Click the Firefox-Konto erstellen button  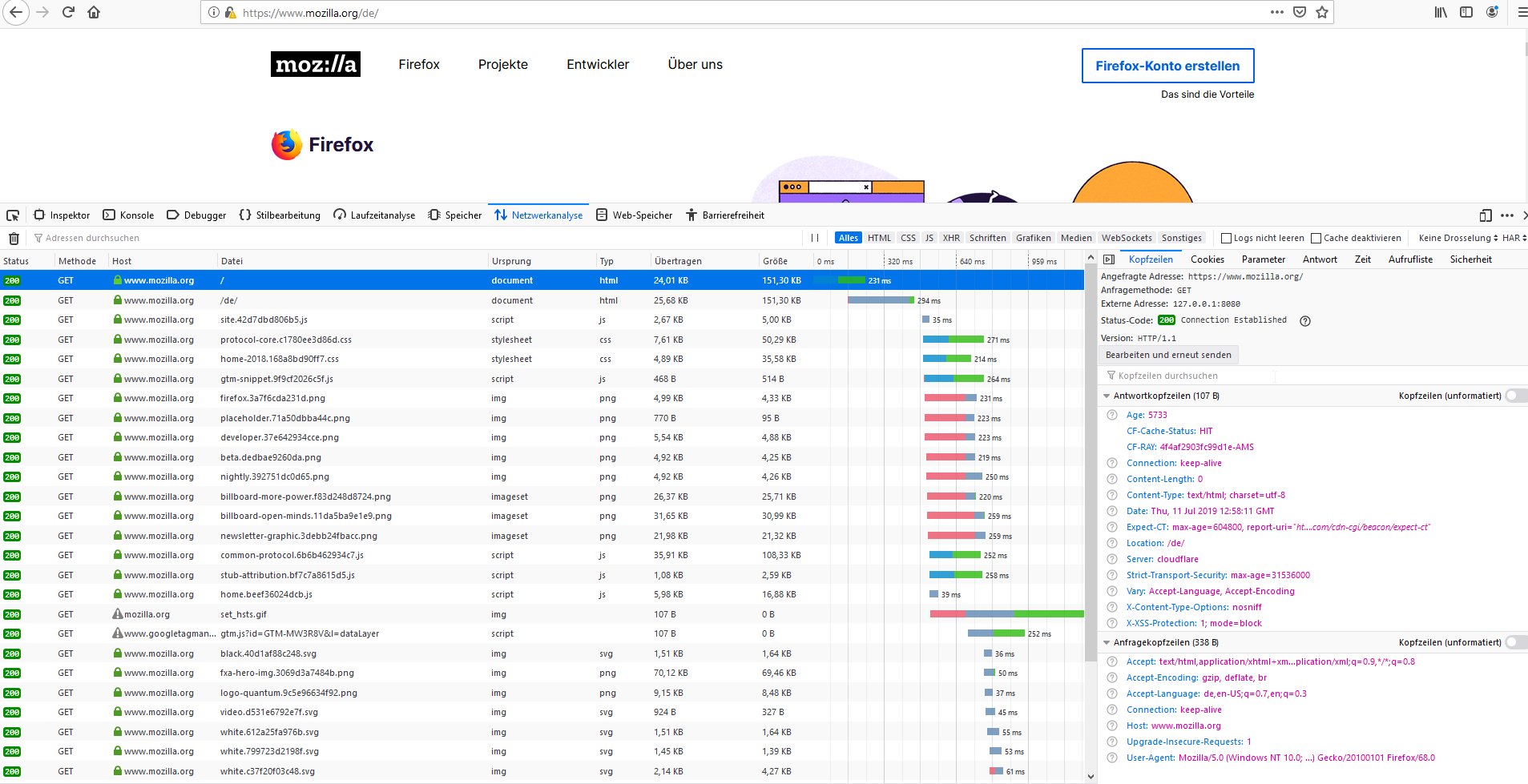click(x=1167, y=66)
